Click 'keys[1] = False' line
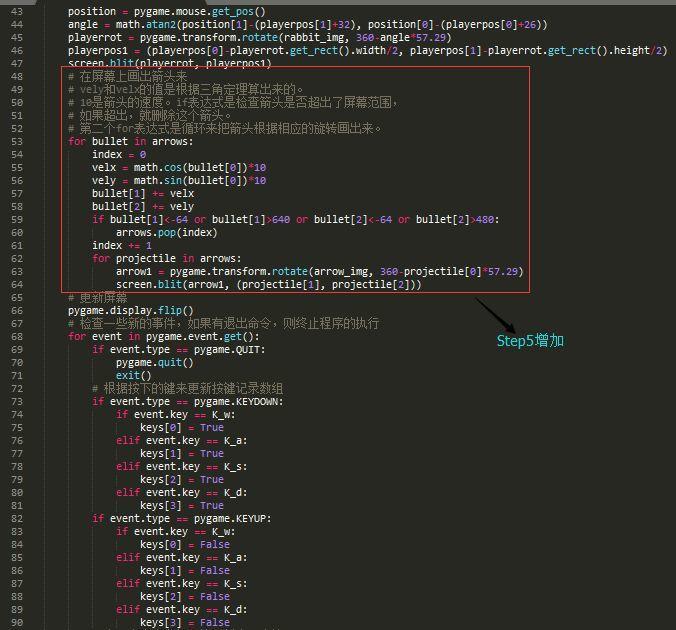This screenshot has height=630, width=676. (185, 570)
